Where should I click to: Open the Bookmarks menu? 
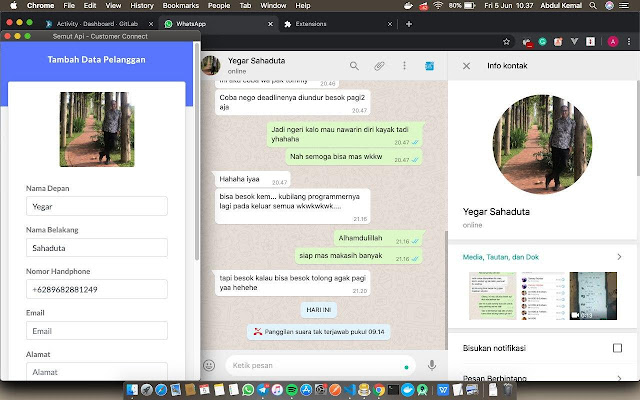180,6
